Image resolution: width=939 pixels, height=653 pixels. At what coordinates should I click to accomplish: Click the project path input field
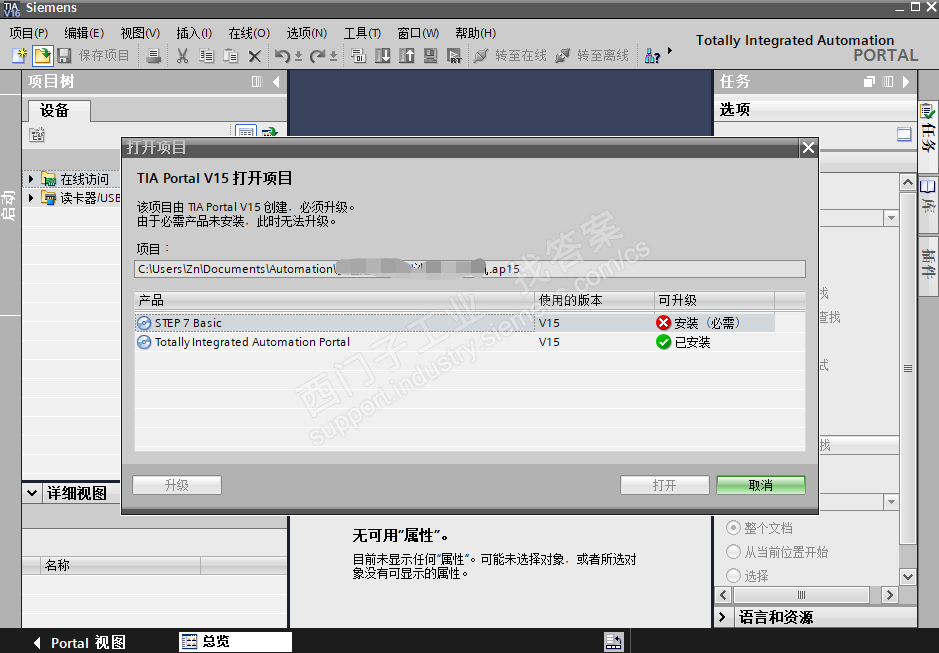point(470,269)
